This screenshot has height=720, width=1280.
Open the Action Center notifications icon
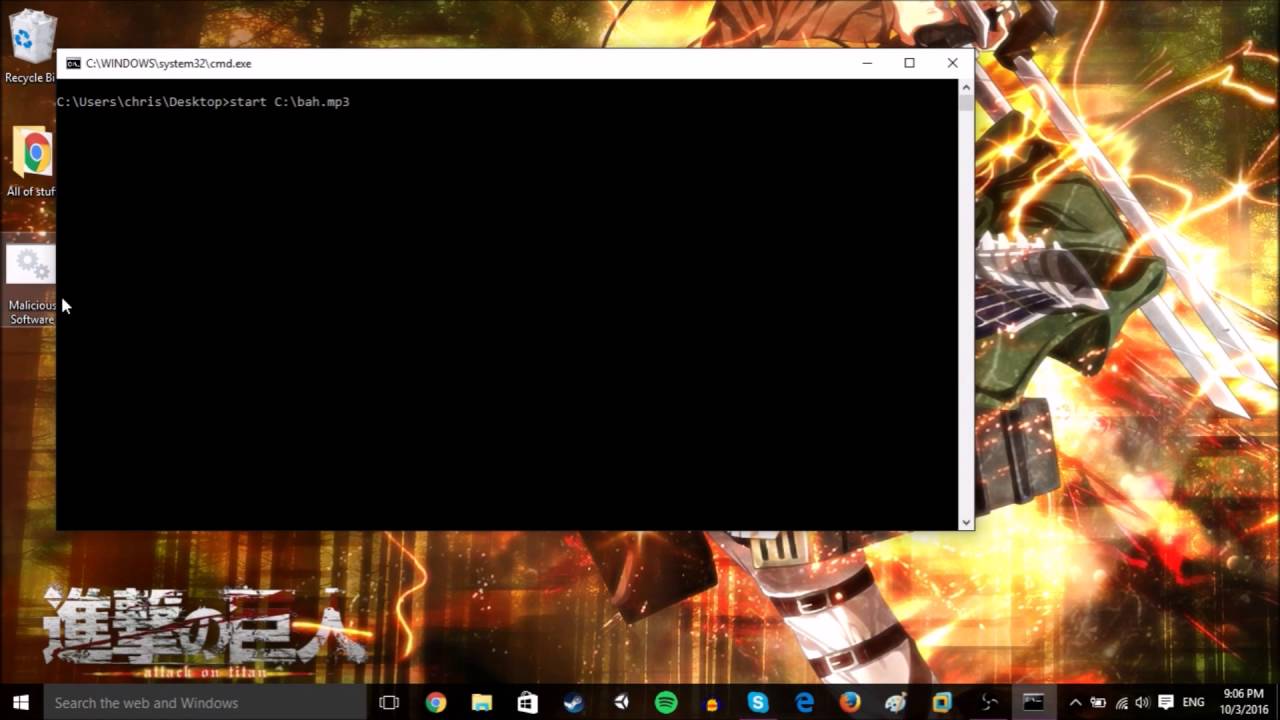pyautogui.click(x=1165, y=702)
